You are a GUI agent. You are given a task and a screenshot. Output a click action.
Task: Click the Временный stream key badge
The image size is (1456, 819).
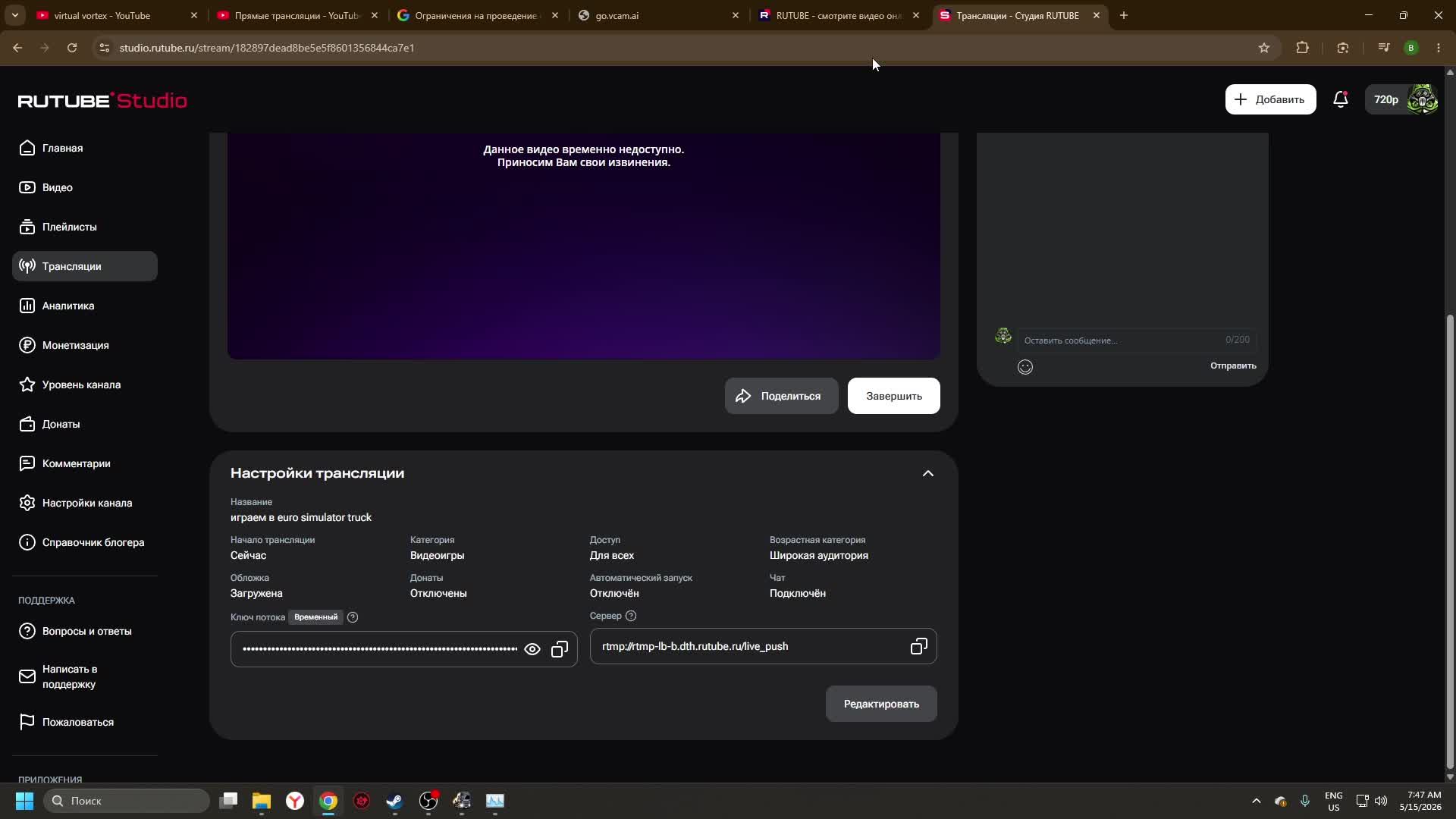pyautogui.click(x=315, y=617)
